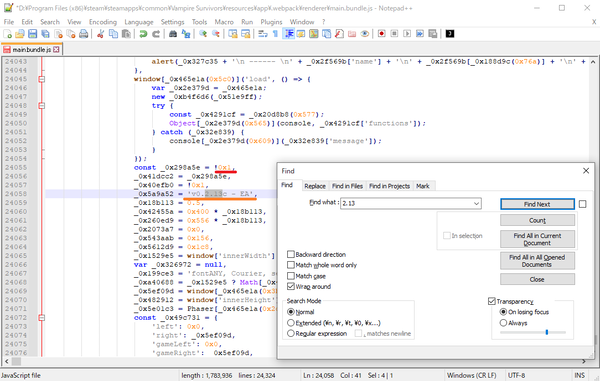Viewport: 600px width, 381px height.
Task: Switch to the Find in Files tab
Action: tap(347, 186)
